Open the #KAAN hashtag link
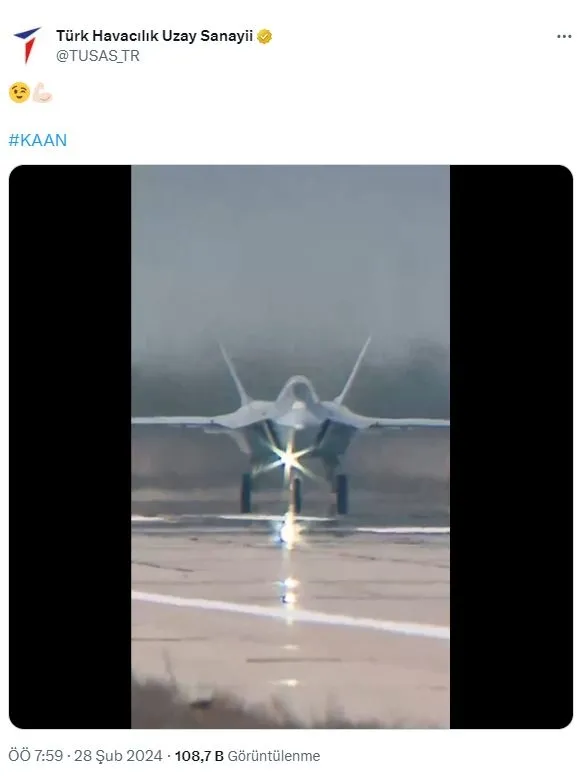586x776 pixels. point(38,140)
